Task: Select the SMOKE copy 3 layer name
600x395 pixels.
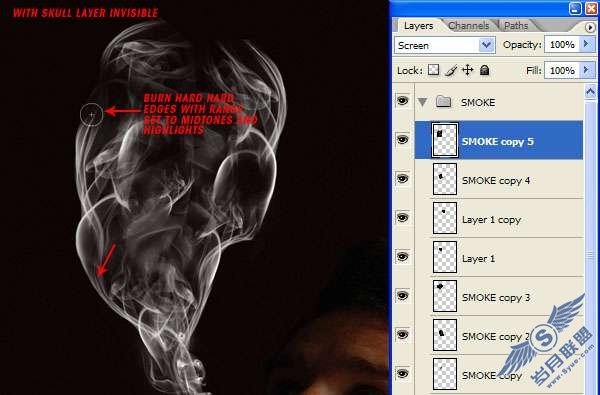Action: coord(496,297)
